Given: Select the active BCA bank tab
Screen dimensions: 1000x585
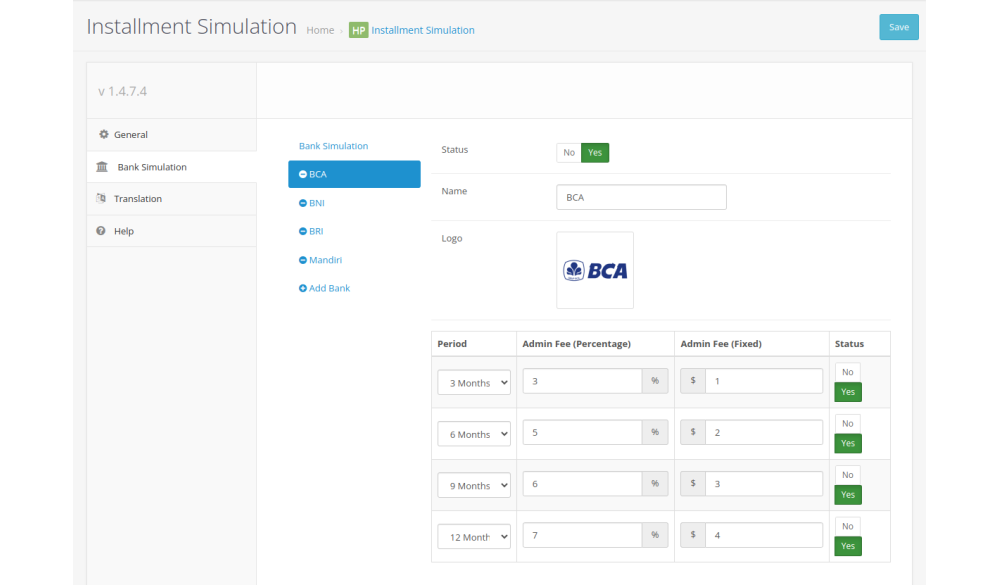Looking at the screenshot, I should click(x=354, y=174).
